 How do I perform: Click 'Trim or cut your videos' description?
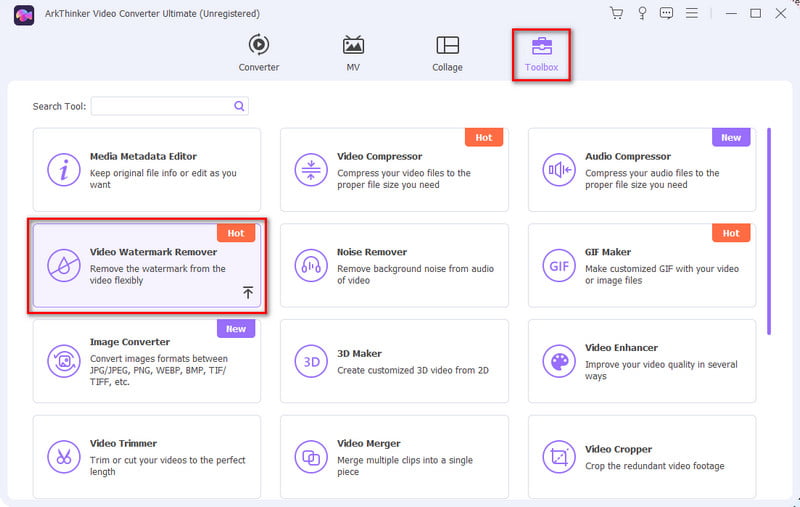tap(168, 466)
